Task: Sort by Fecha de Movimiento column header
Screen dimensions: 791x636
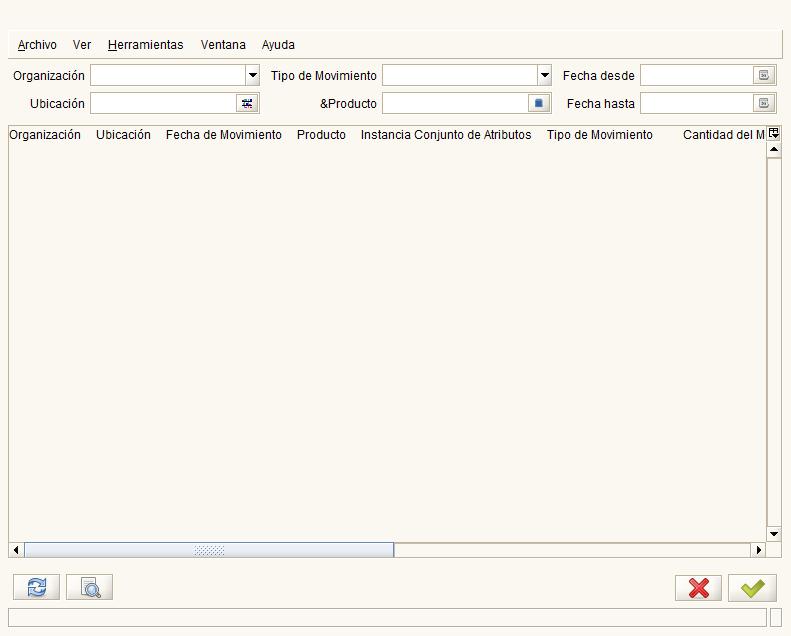Action: 223,135
